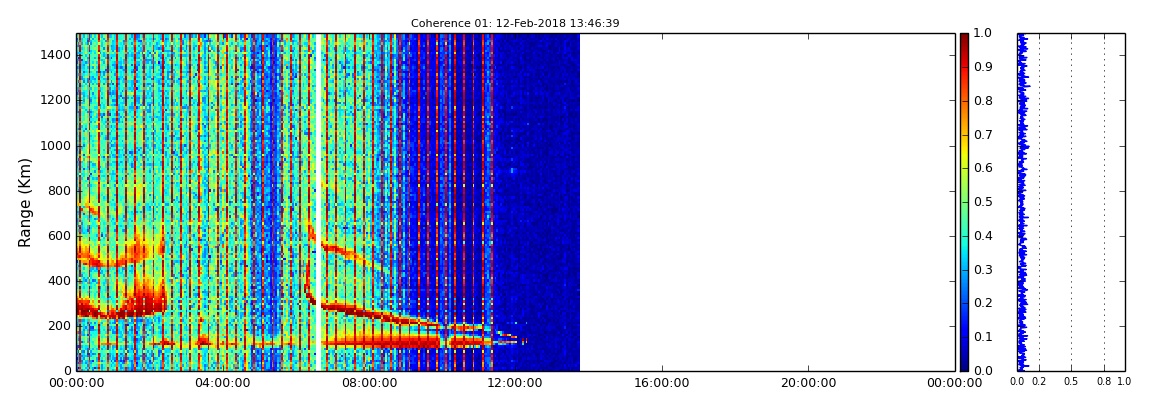This screenshot has height=407, width=1150.
Task: Click the 0.5 colorbar tick label
Action: (981, 202)
